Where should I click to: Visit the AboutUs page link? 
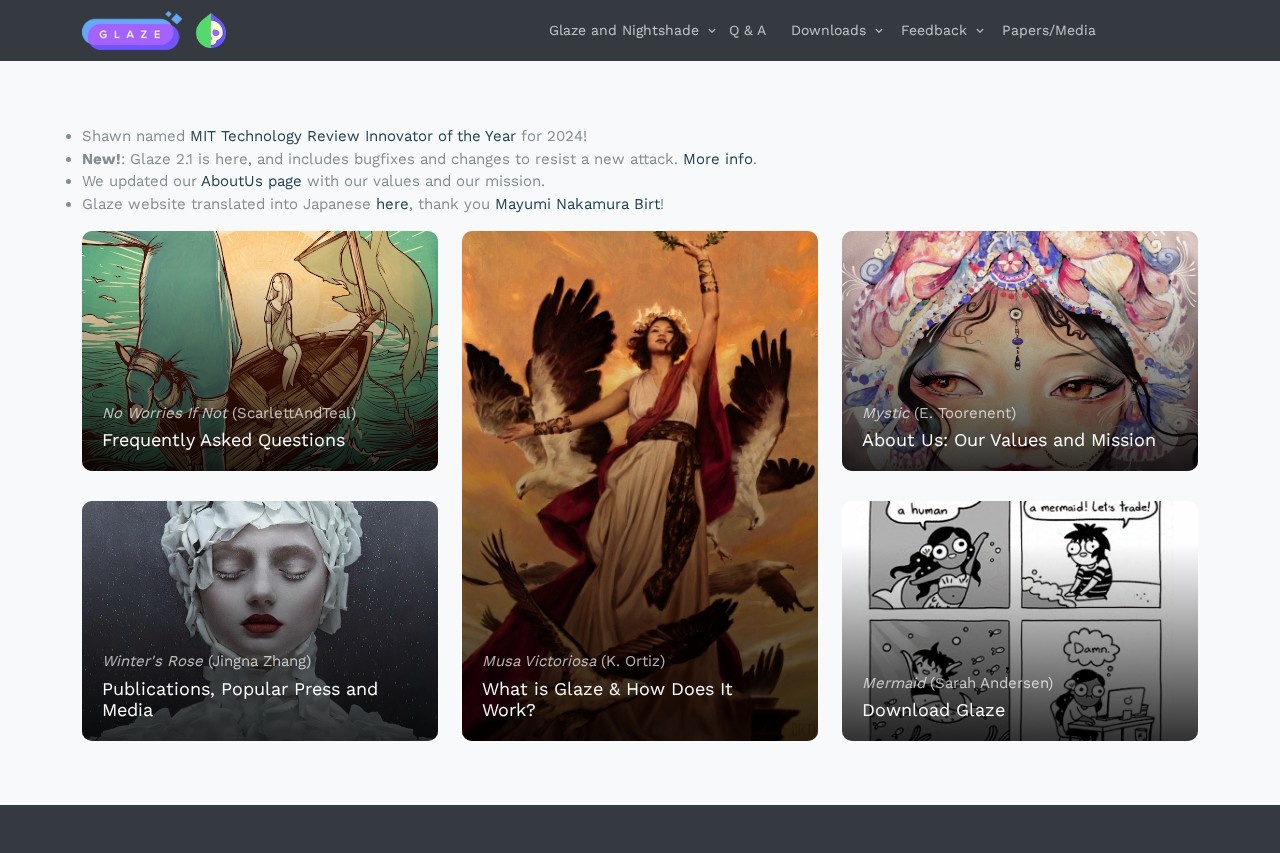(x=251, y=181)
